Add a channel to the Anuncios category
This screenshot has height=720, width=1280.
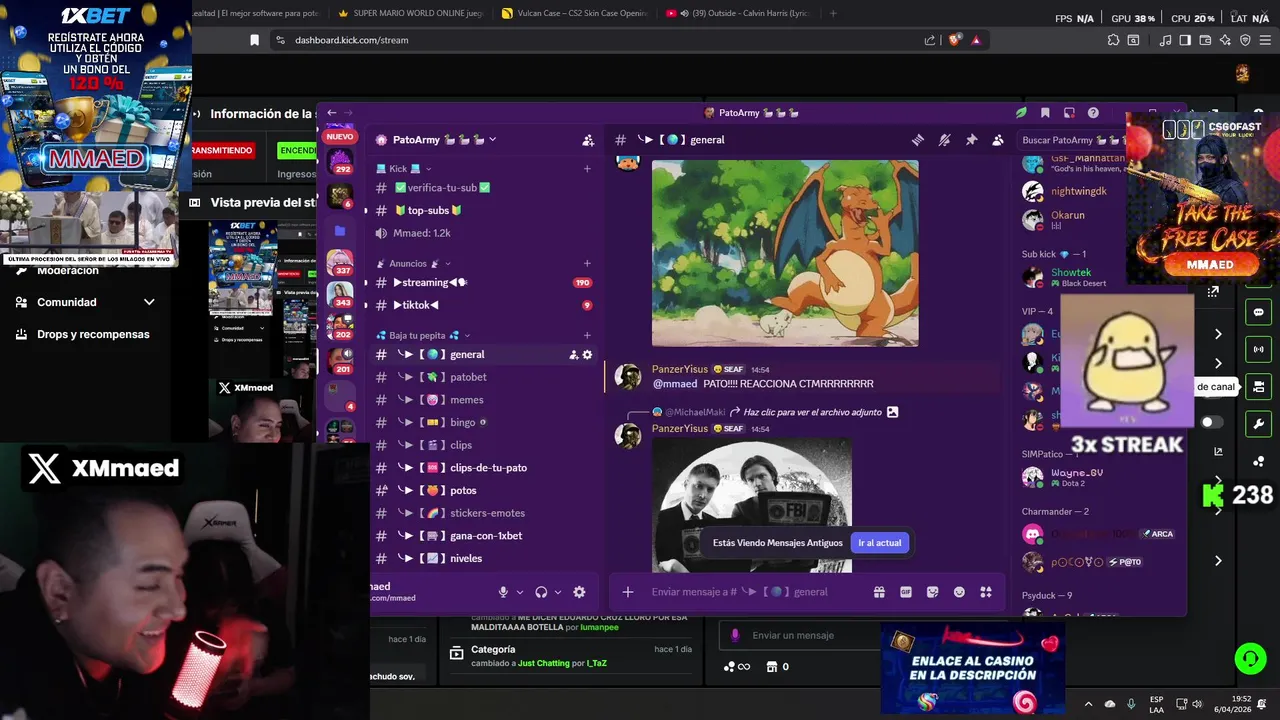point(587,263)
